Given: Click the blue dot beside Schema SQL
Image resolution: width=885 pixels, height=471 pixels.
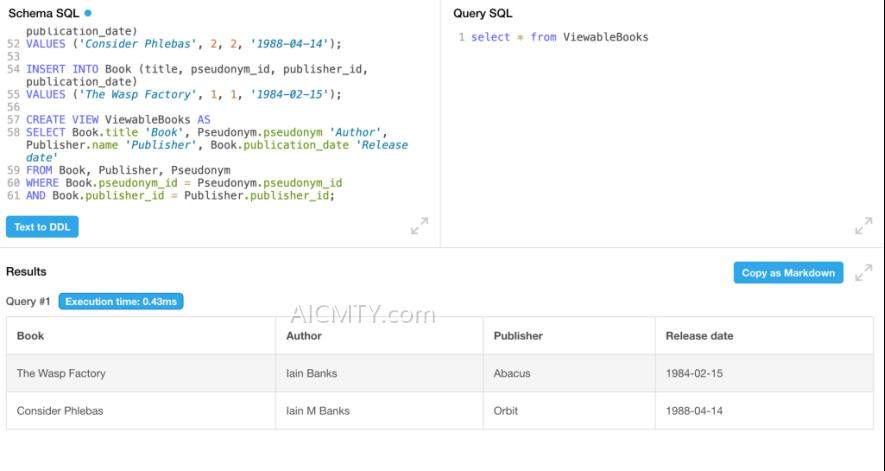Looking at the screenshot, I should pyautogui.click(x=88, y=13).
